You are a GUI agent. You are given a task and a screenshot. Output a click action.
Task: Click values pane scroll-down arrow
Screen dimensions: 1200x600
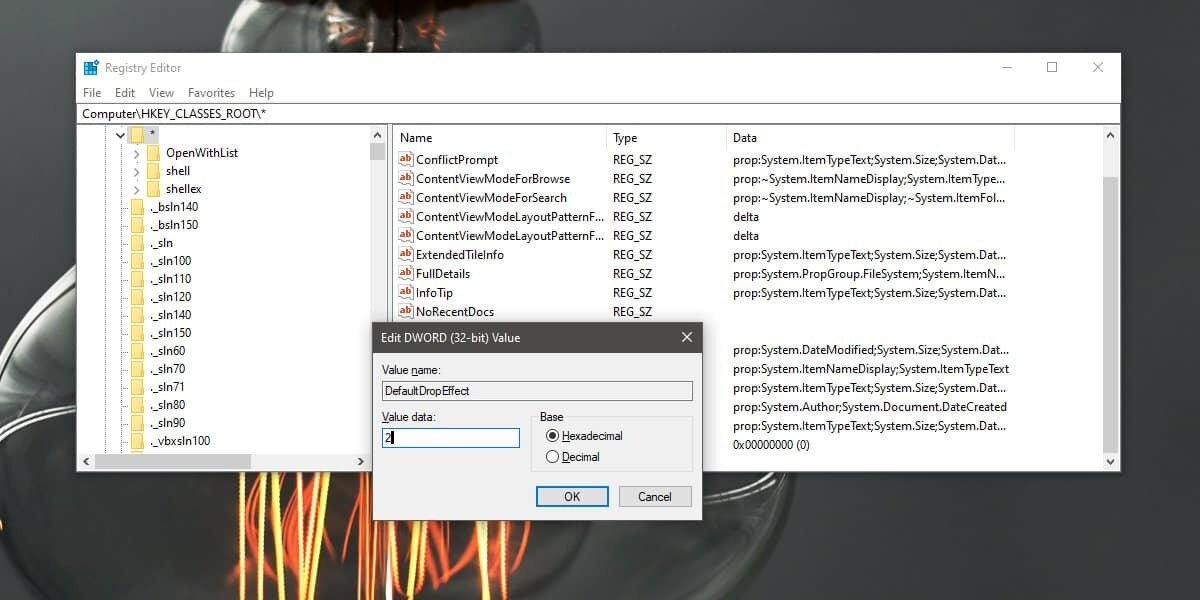(1110, 461)
